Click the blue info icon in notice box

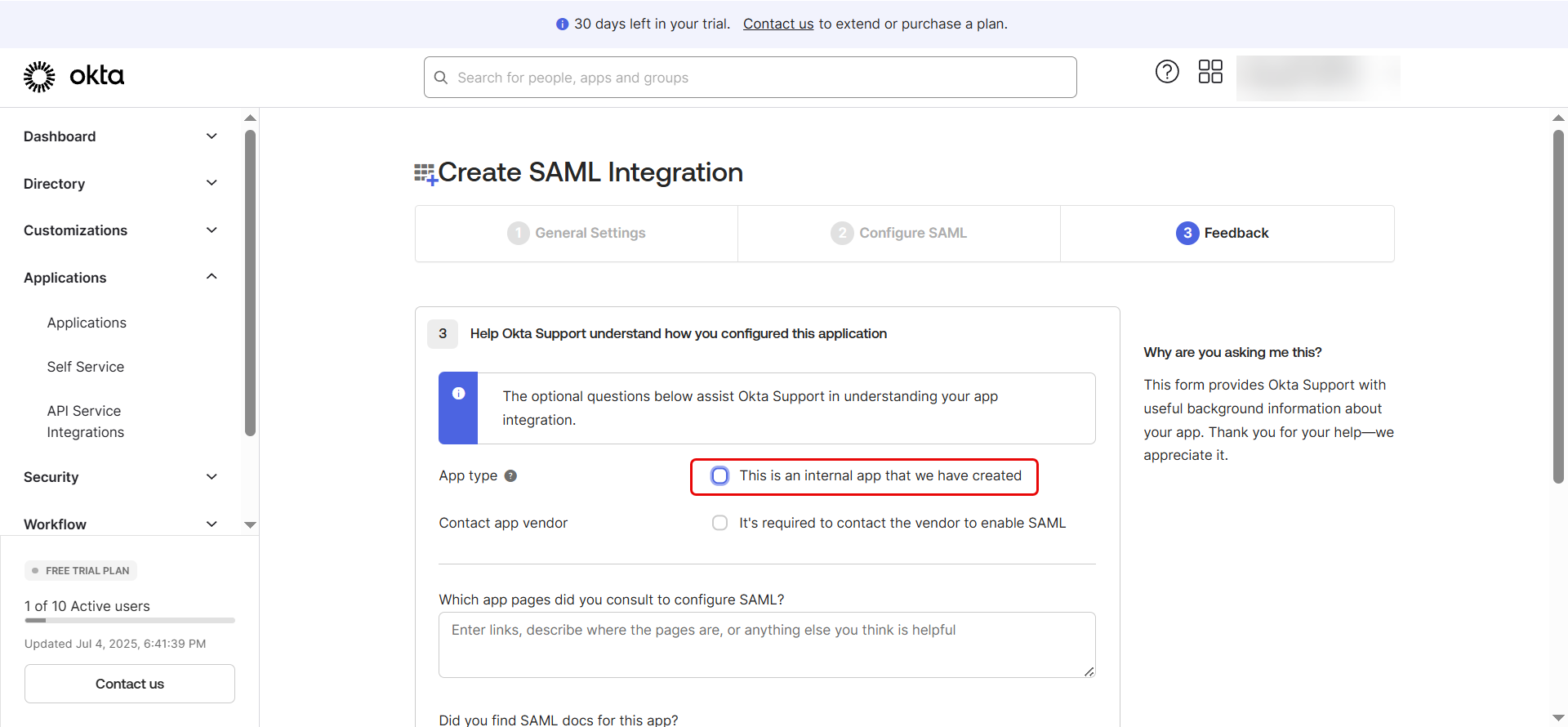[x=459, y=394]
